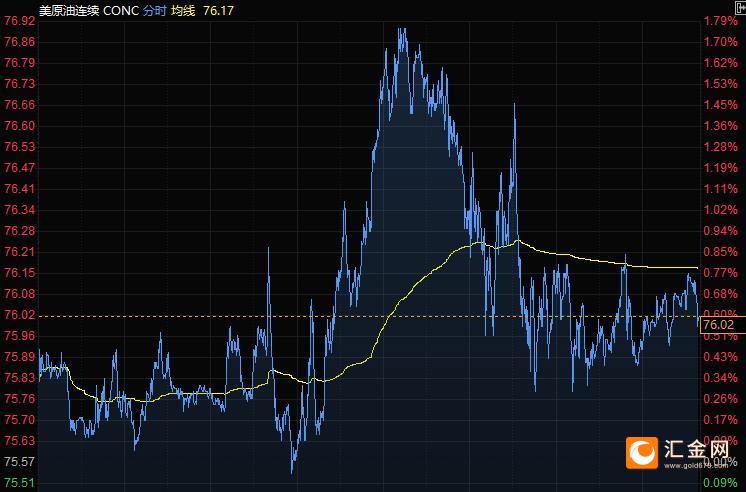Click the 76.53 price axis label
The width and height of the screenshot is (746, 492).
click(x=20, y=147)
